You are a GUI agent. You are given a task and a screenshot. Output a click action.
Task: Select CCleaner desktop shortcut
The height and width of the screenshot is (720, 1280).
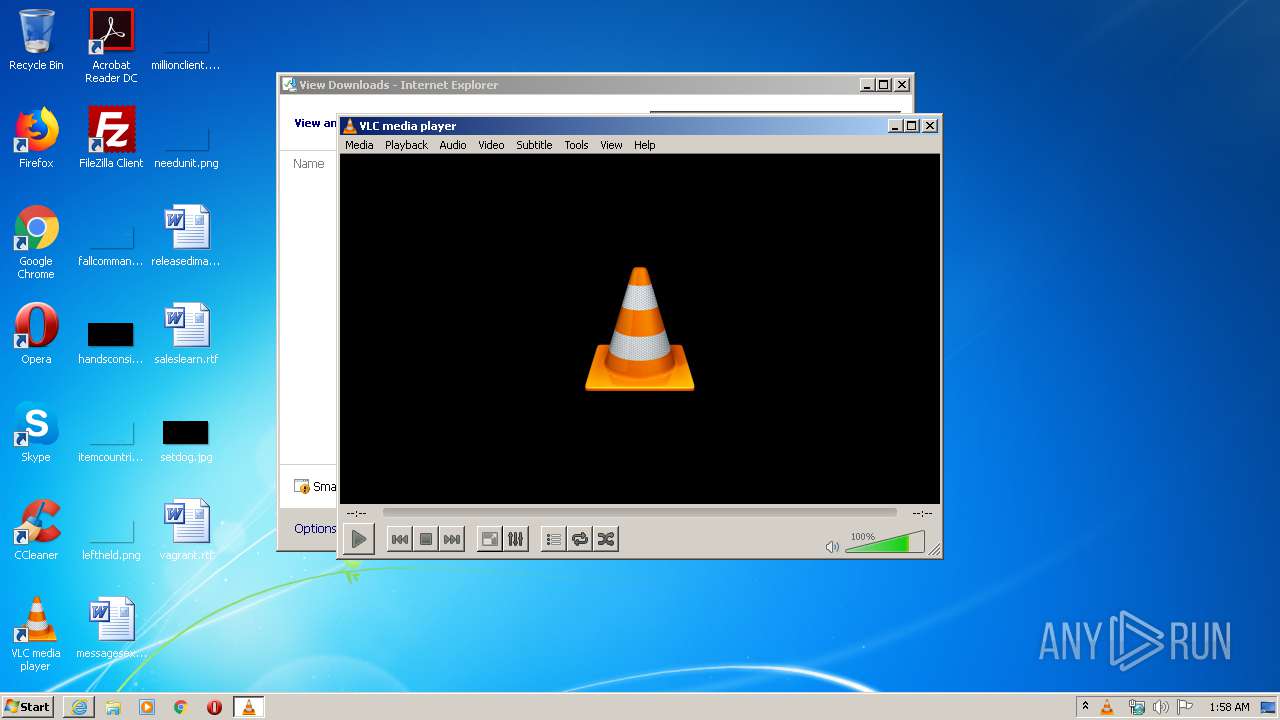[36, 530]
